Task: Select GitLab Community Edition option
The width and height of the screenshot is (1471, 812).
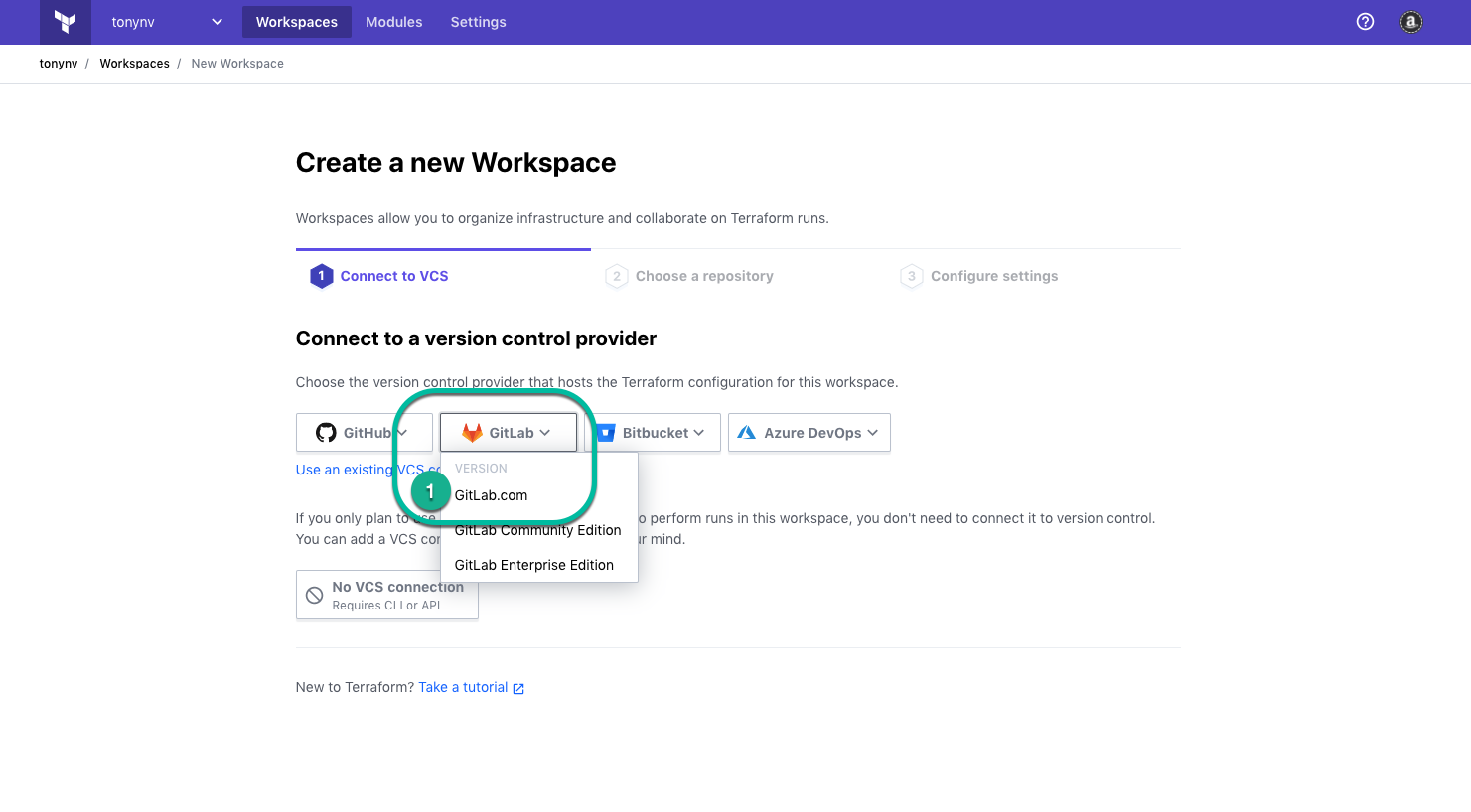Action: [x=539, y=530]
